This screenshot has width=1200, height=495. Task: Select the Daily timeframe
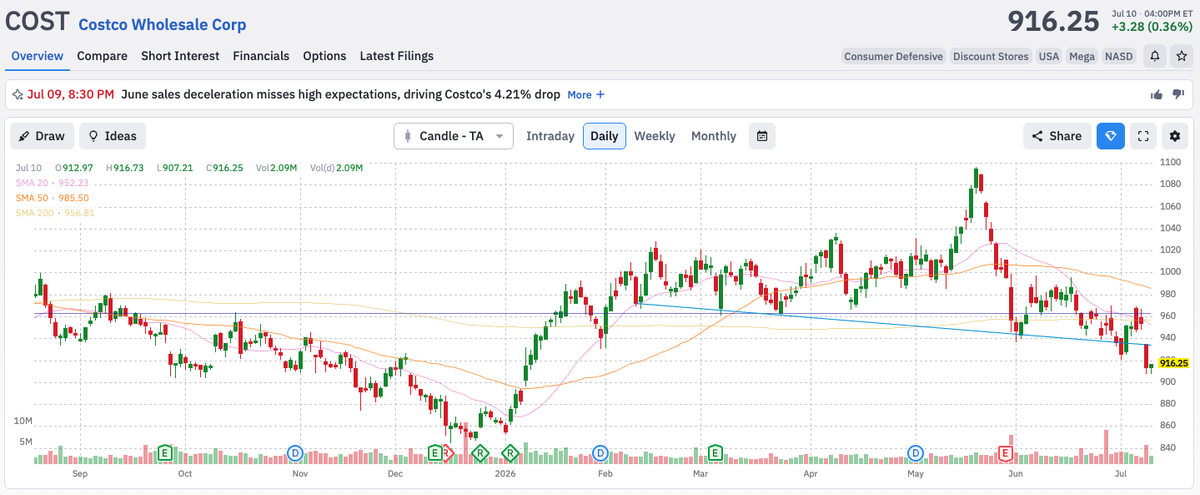604,136
